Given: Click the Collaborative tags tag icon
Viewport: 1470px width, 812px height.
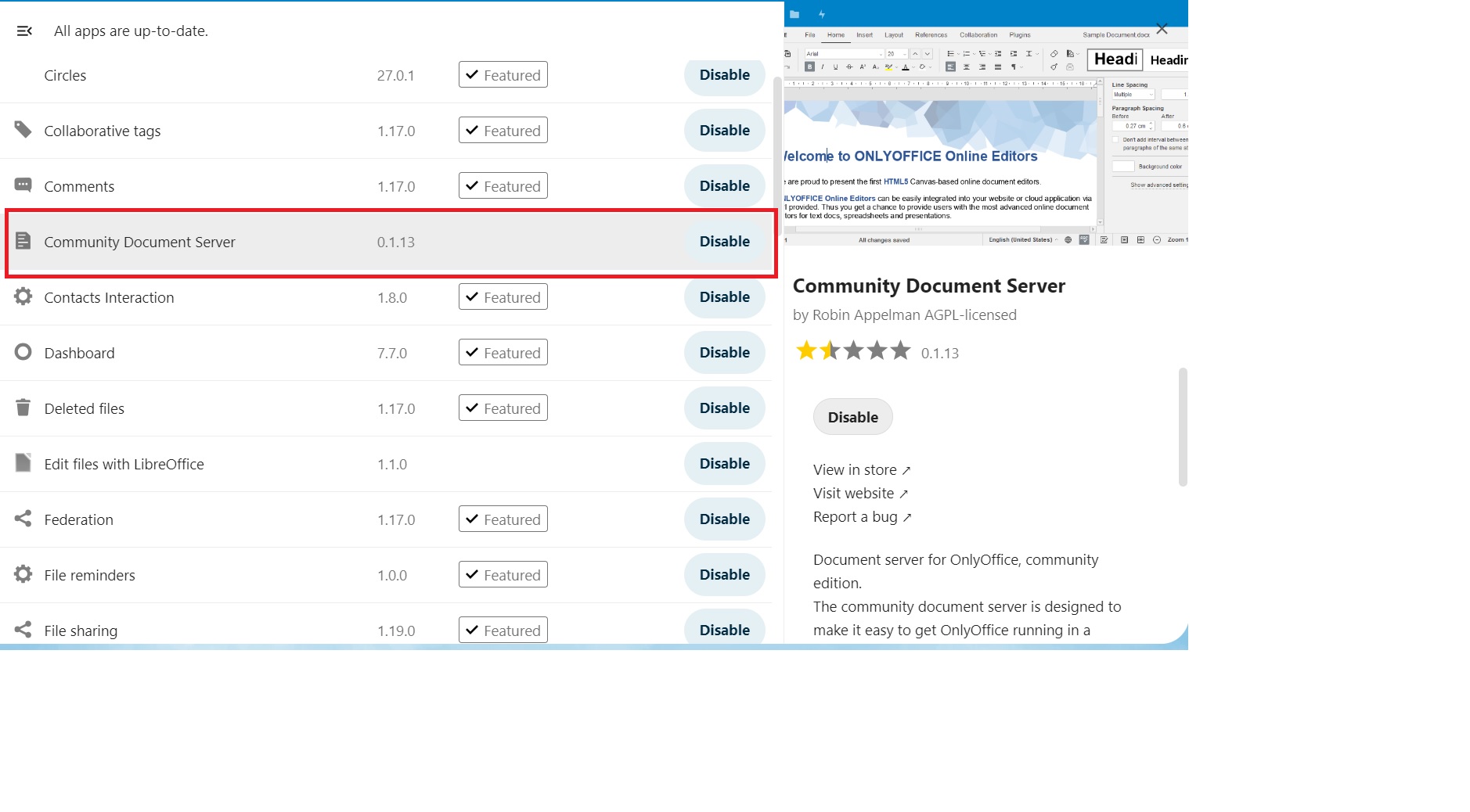Looking at the screenshot, I should pos(23,130).
